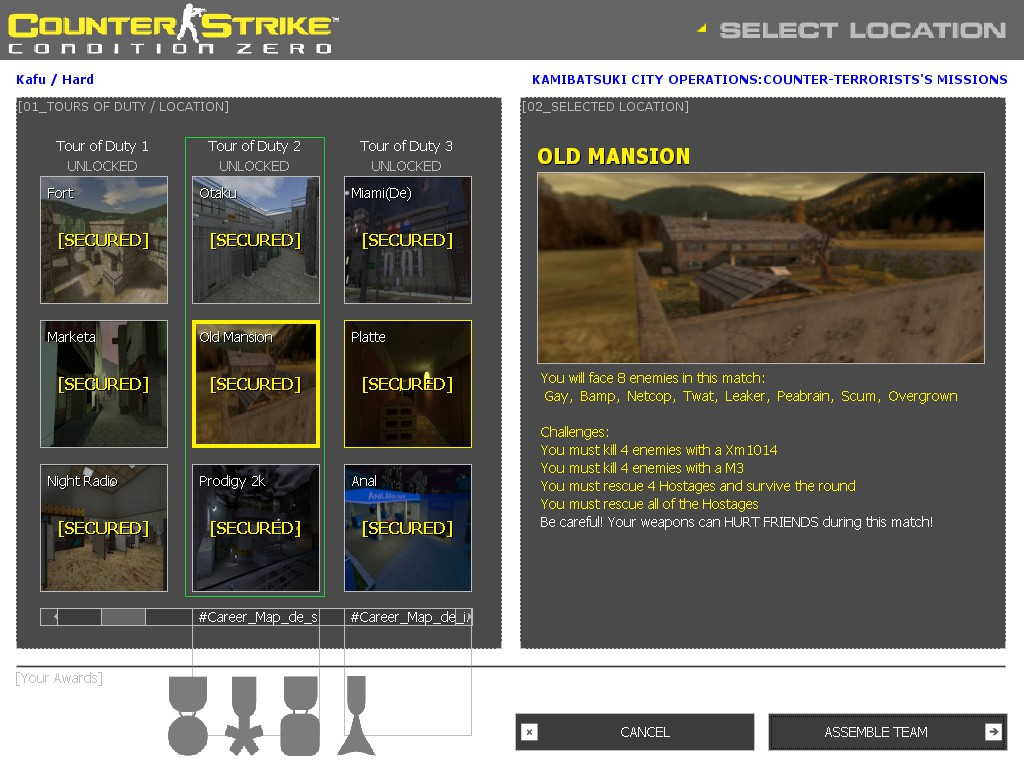Click the CANCEL button
Image resolution: width=1024 pixels, height=768 pixels.
coord(635,732)
